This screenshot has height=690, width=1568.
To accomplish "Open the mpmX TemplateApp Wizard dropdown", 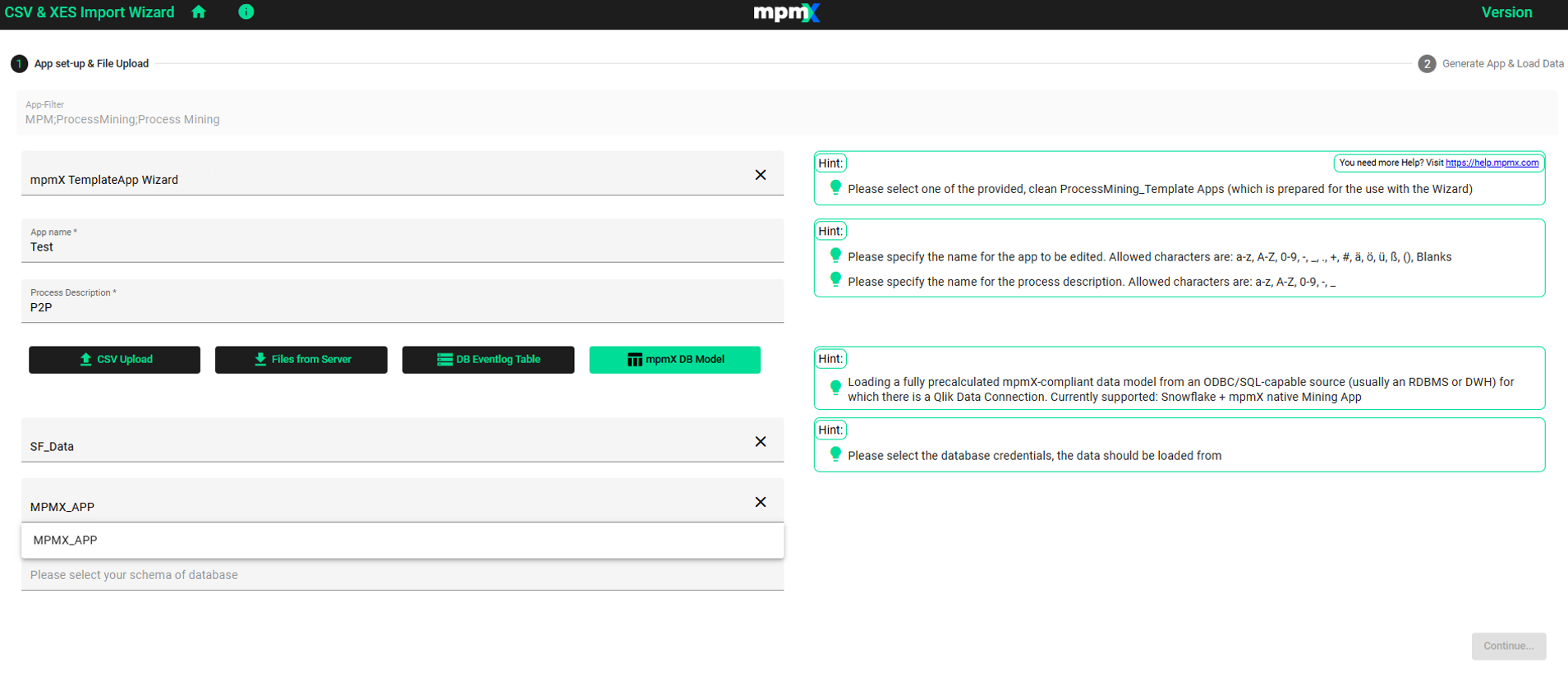I will (402, 173).
